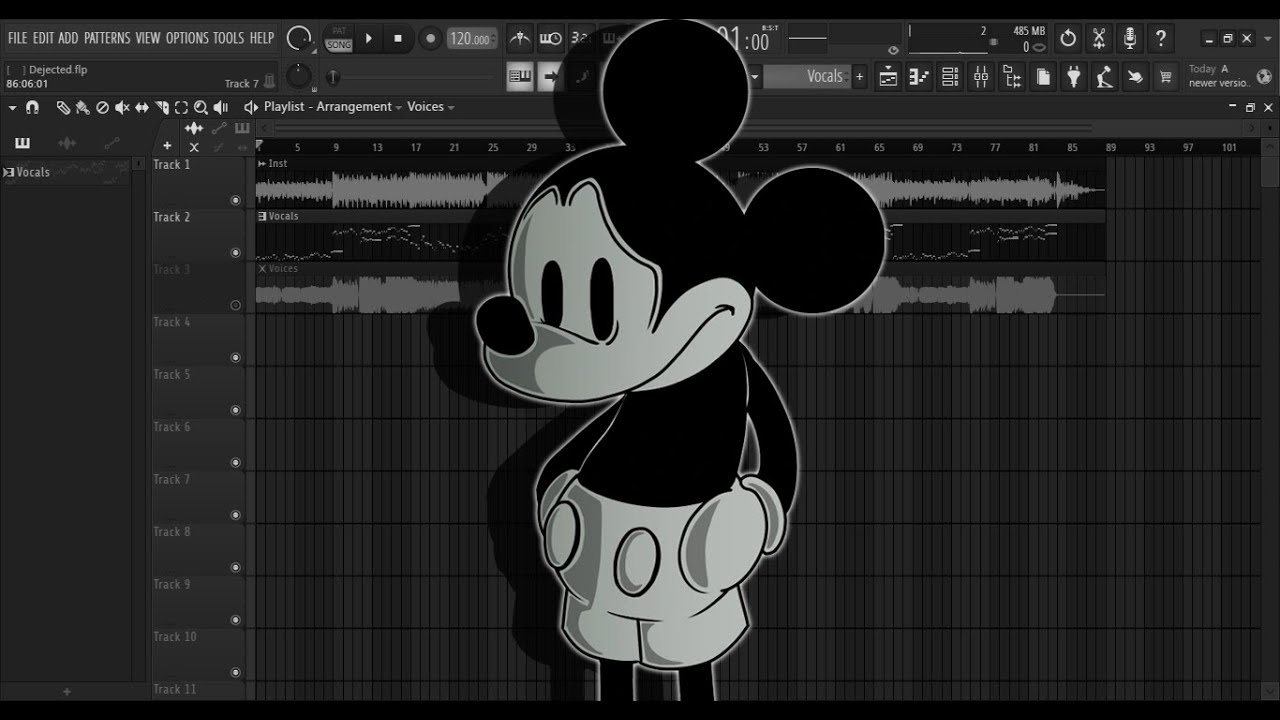The height and width of the screenshot is (720, 1280).
Task: Select the Mute tool in playlist toolbar
Action: pos(122,107)
